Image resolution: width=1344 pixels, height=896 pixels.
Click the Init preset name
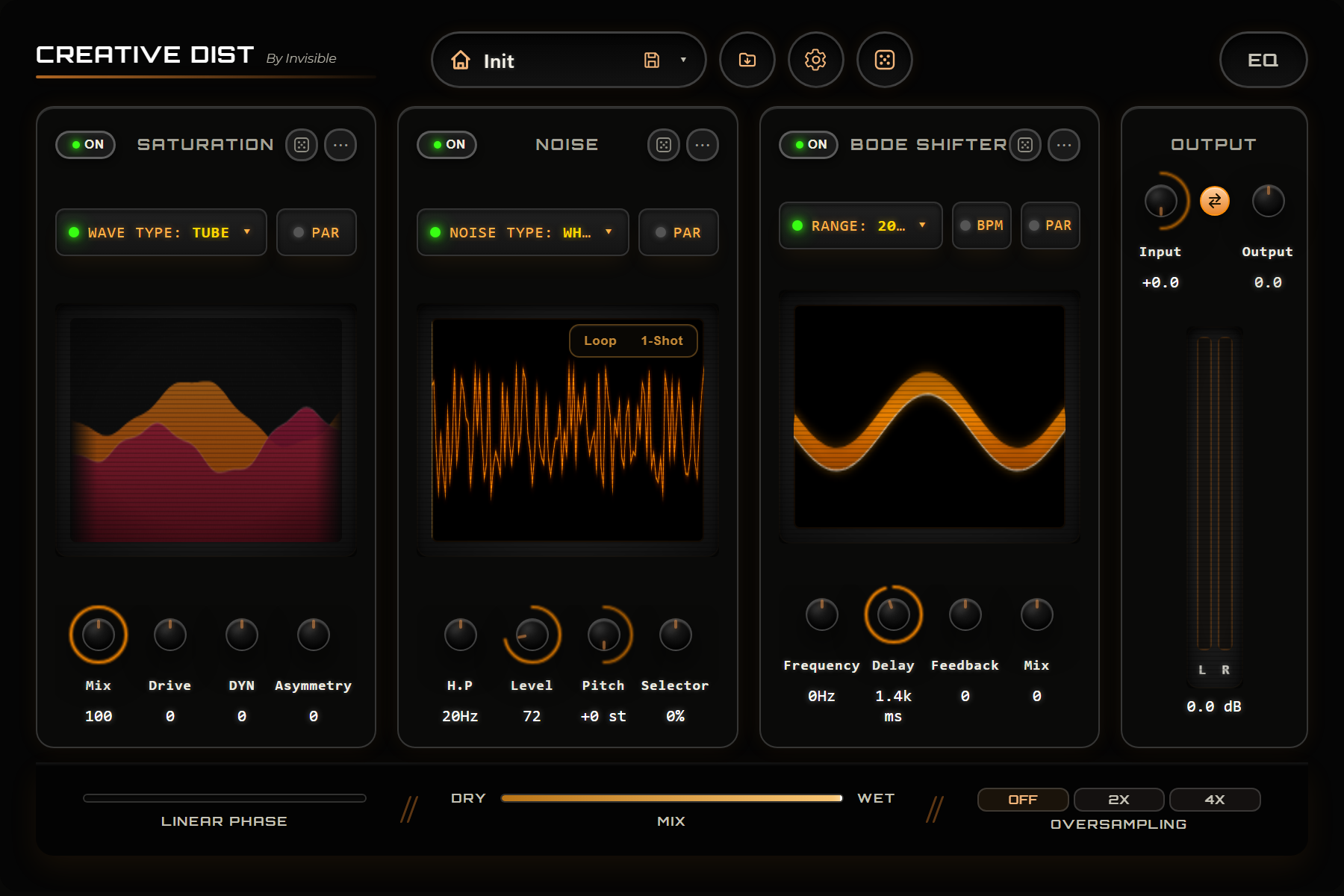pos(499,61)
